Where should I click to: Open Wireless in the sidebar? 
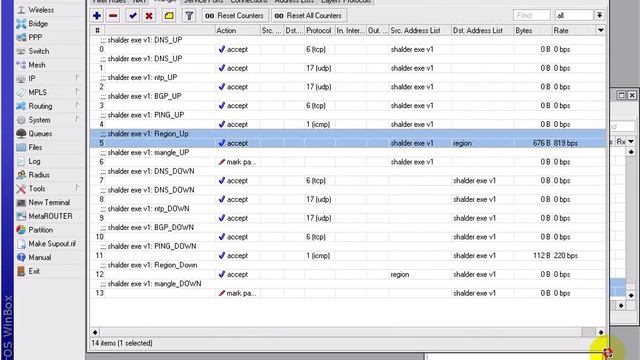coord(41,9)
